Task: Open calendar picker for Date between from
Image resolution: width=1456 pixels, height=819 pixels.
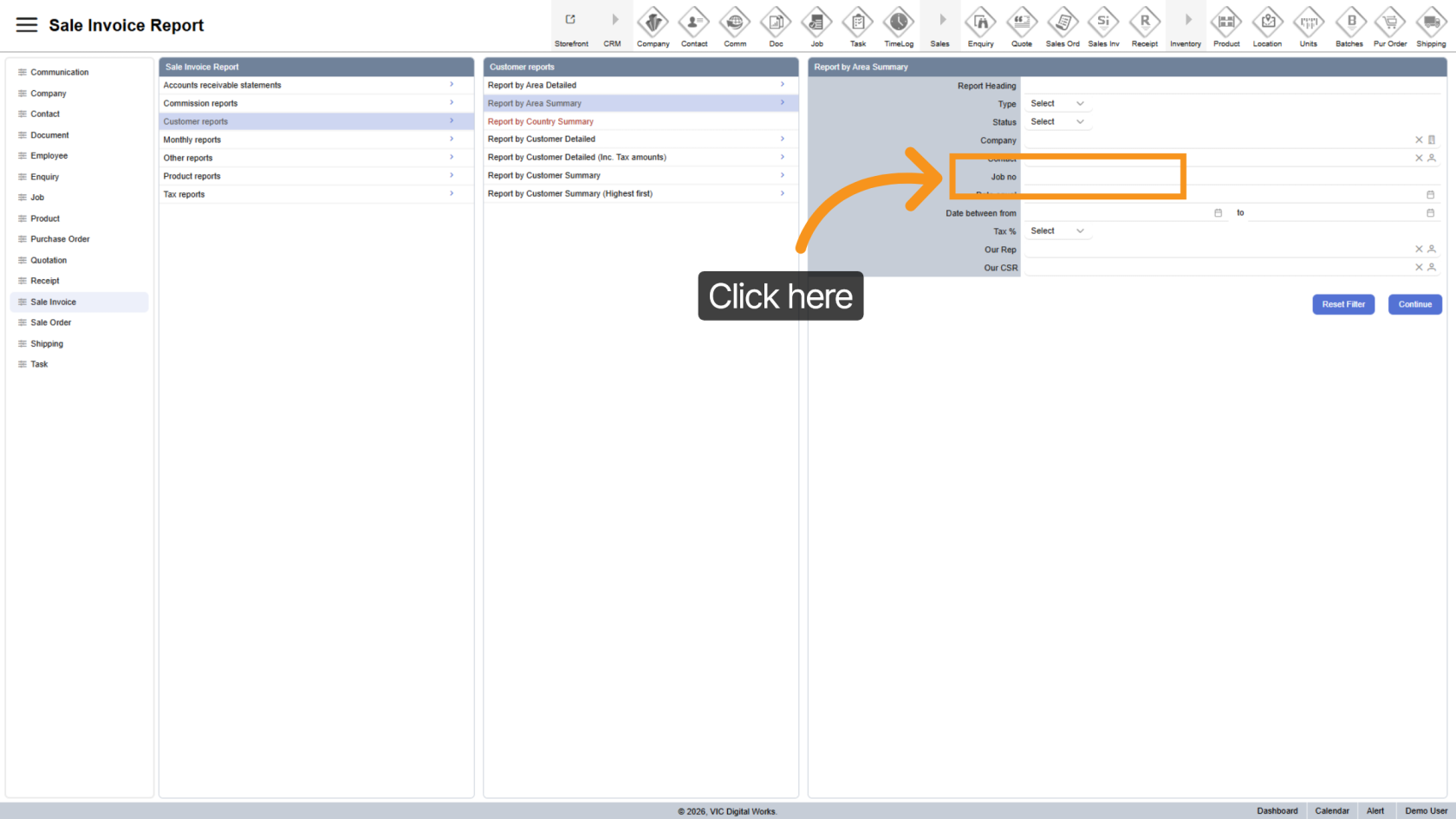Action: click(x=1218, y=213)
